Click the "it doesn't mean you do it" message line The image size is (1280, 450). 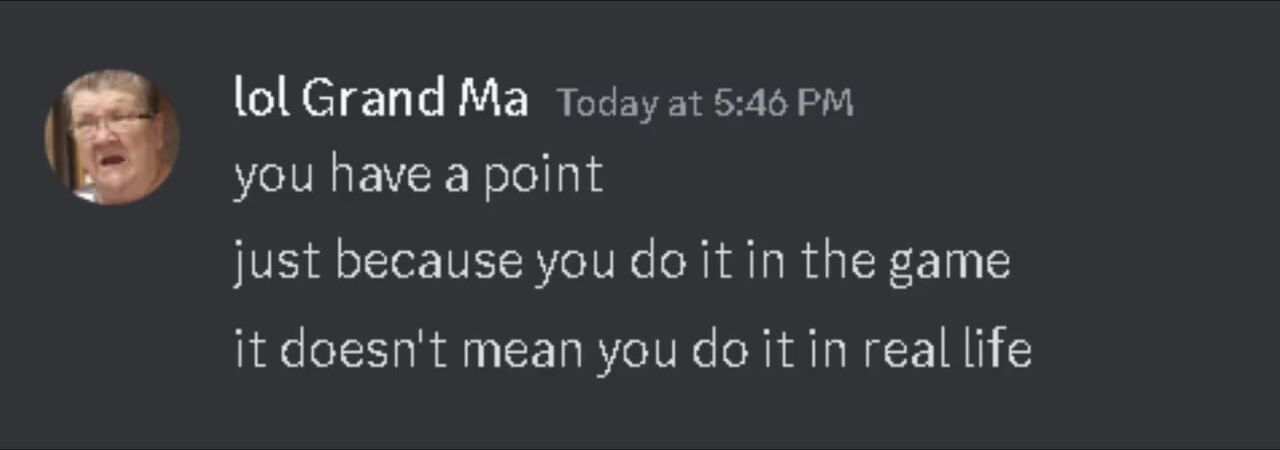tap(632, 350)
